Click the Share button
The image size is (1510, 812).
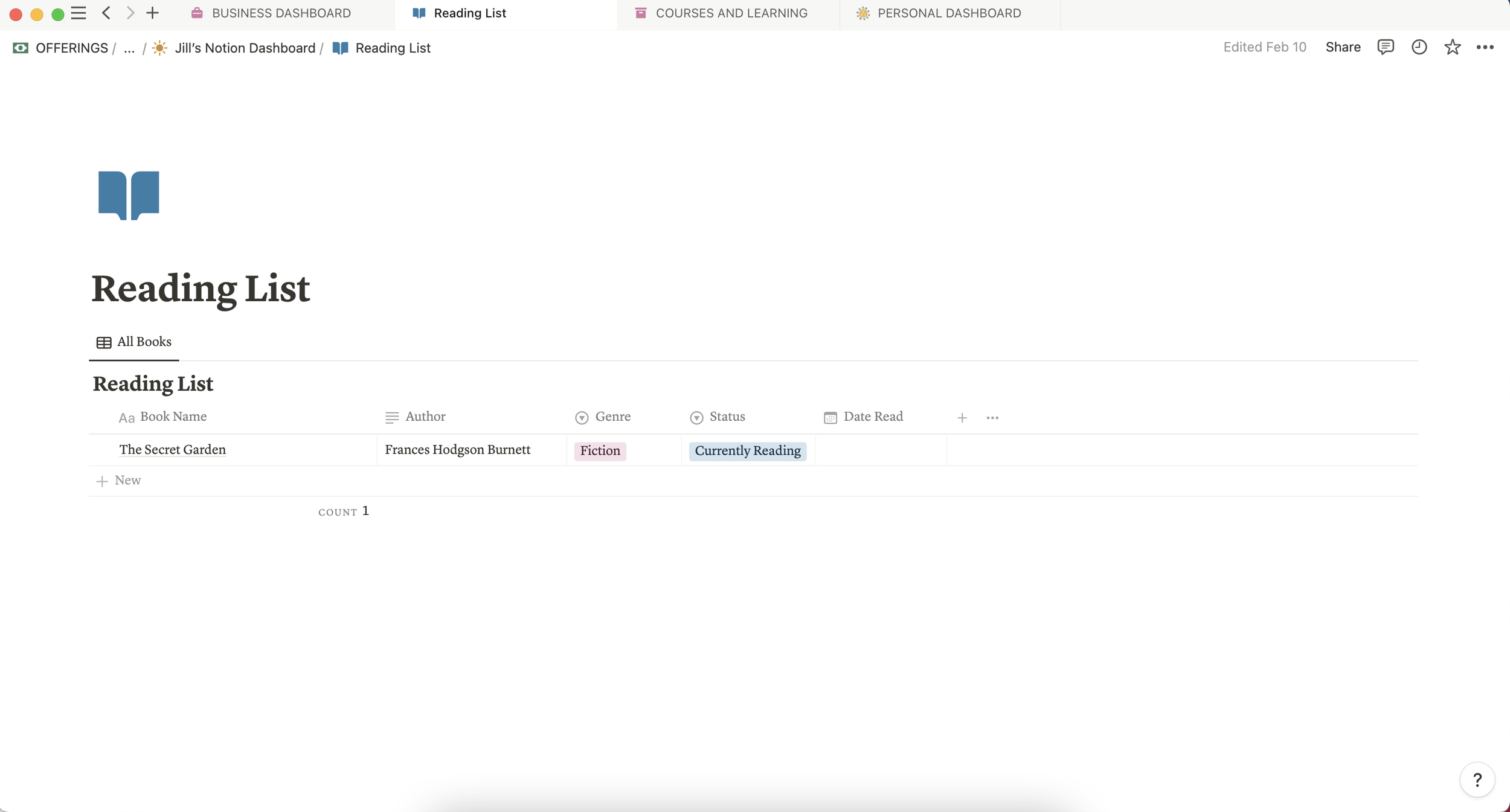click(1343, 47)
